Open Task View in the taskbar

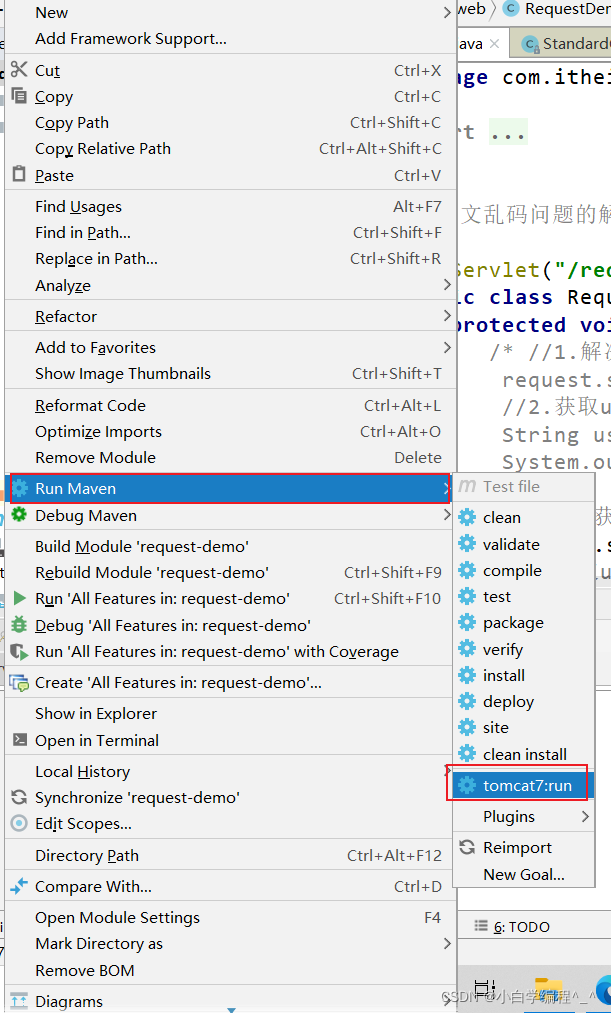coord(484,988)
